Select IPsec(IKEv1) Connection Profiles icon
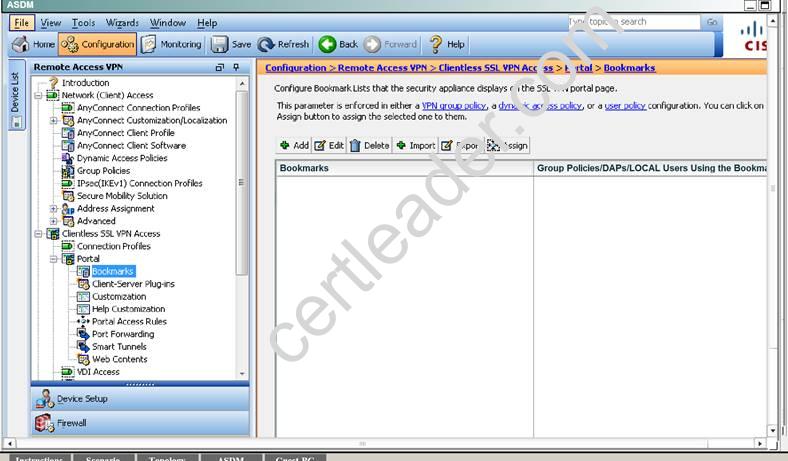Image resolution: width=788 pixels, height=461 pixels. 67,183
